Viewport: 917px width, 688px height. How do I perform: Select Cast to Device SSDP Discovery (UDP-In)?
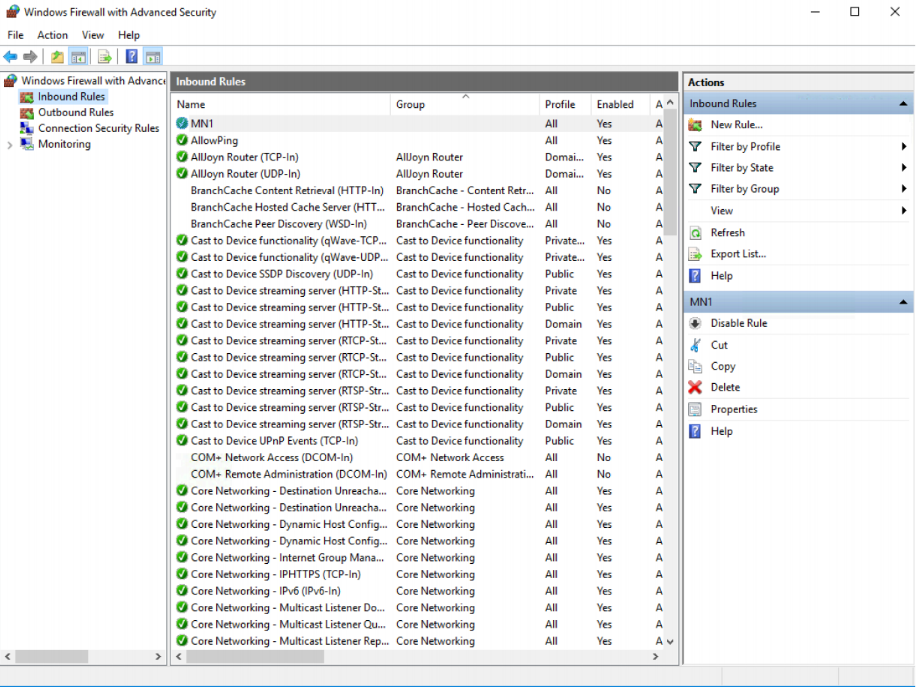coord(419,274)
